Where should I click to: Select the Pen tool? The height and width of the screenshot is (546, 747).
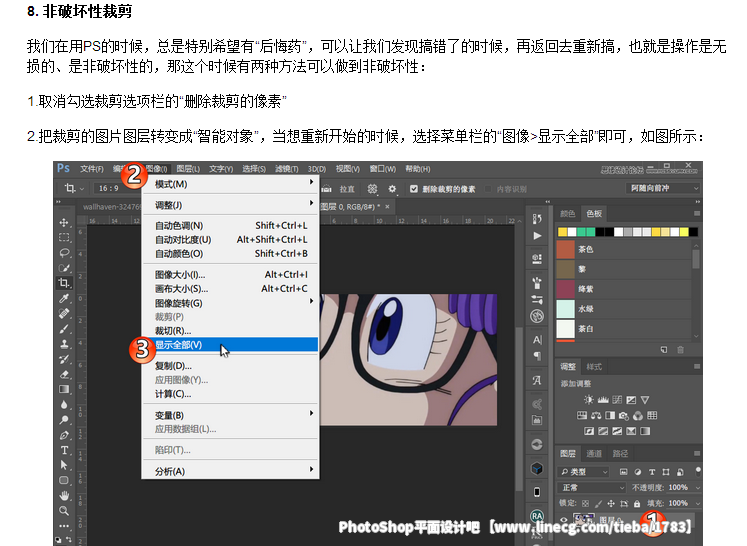[64, 435]
